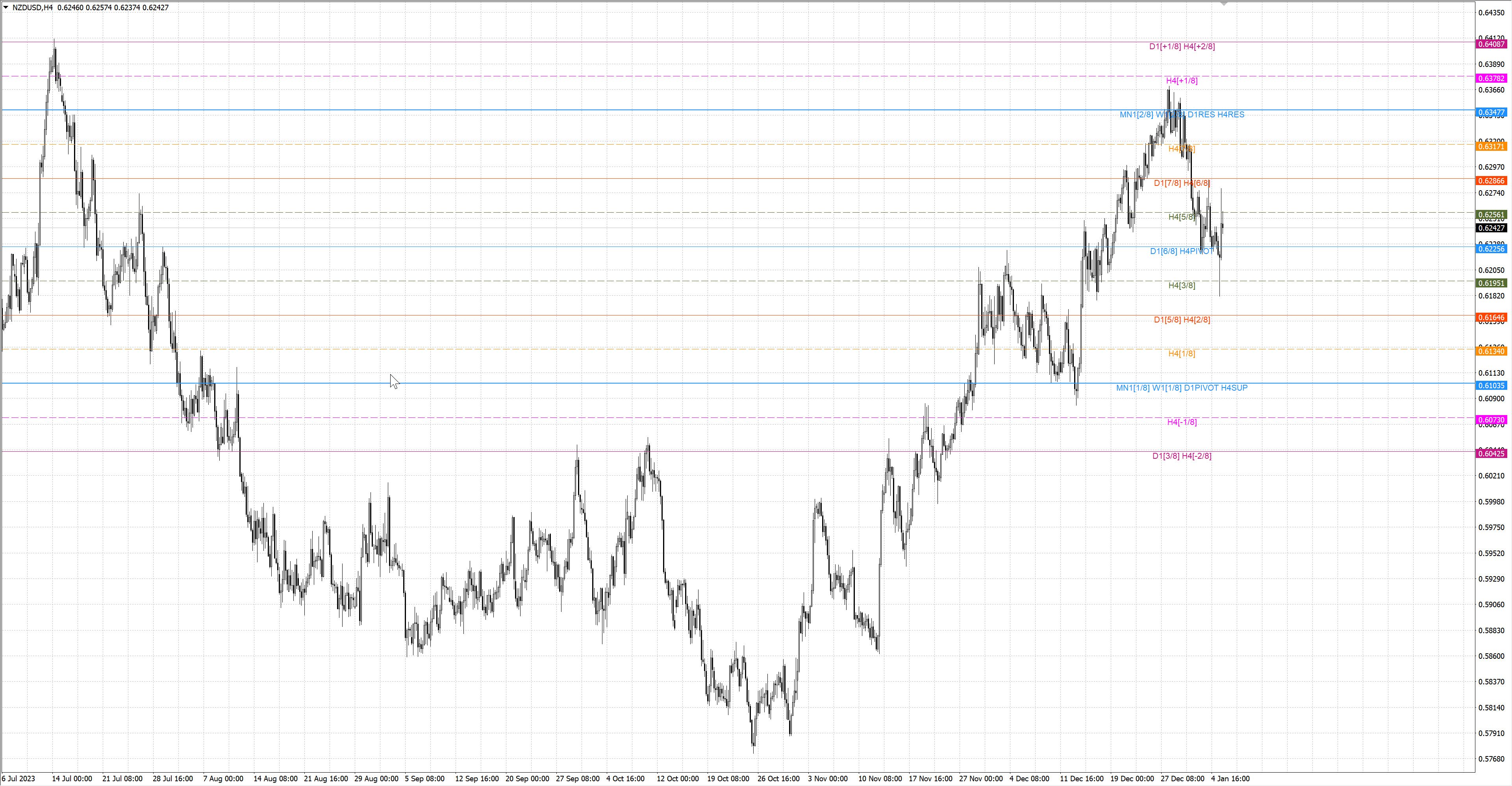Screen dimensions: 1512x786
Task: Click the H4[3/8] level label
Action: tap(1182, 285)
